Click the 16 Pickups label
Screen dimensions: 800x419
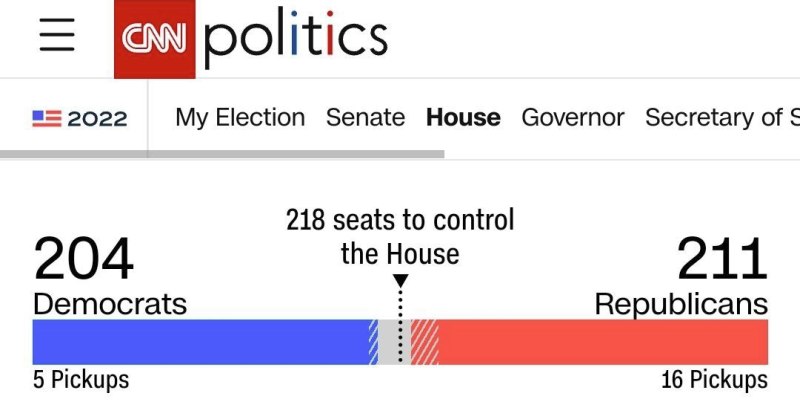point(714,380)
